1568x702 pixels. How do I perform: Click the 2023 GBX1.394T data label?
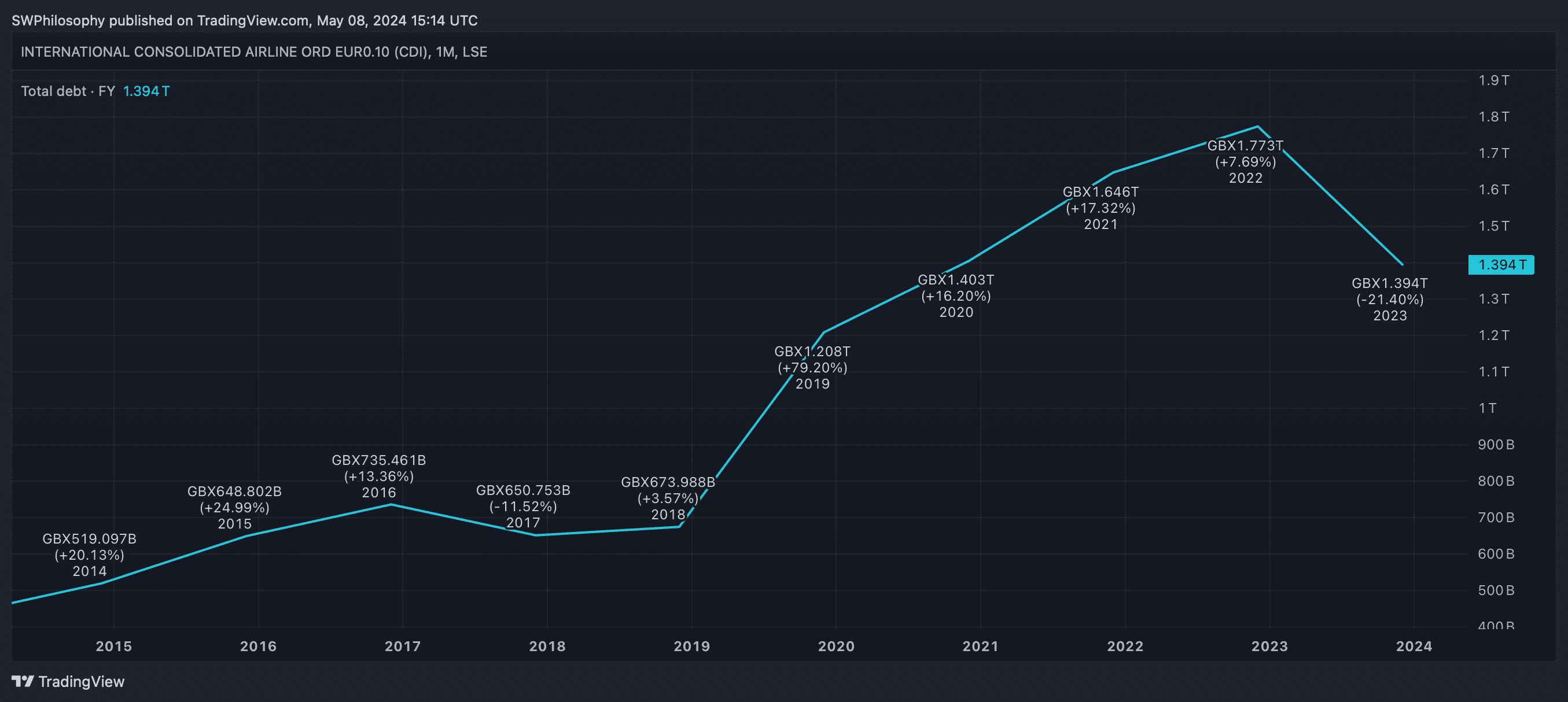pos(1390,300)
